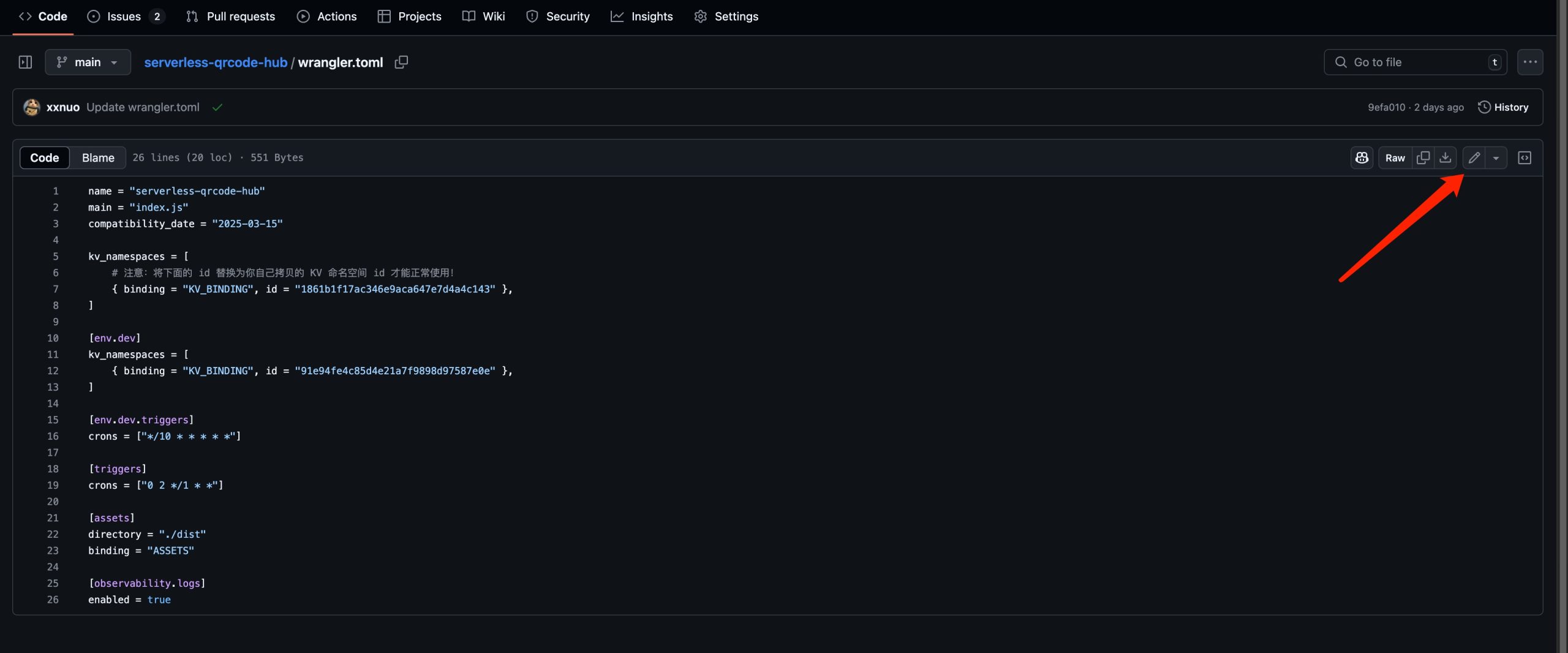Open the three-dot more options menu

[1529, 62]
